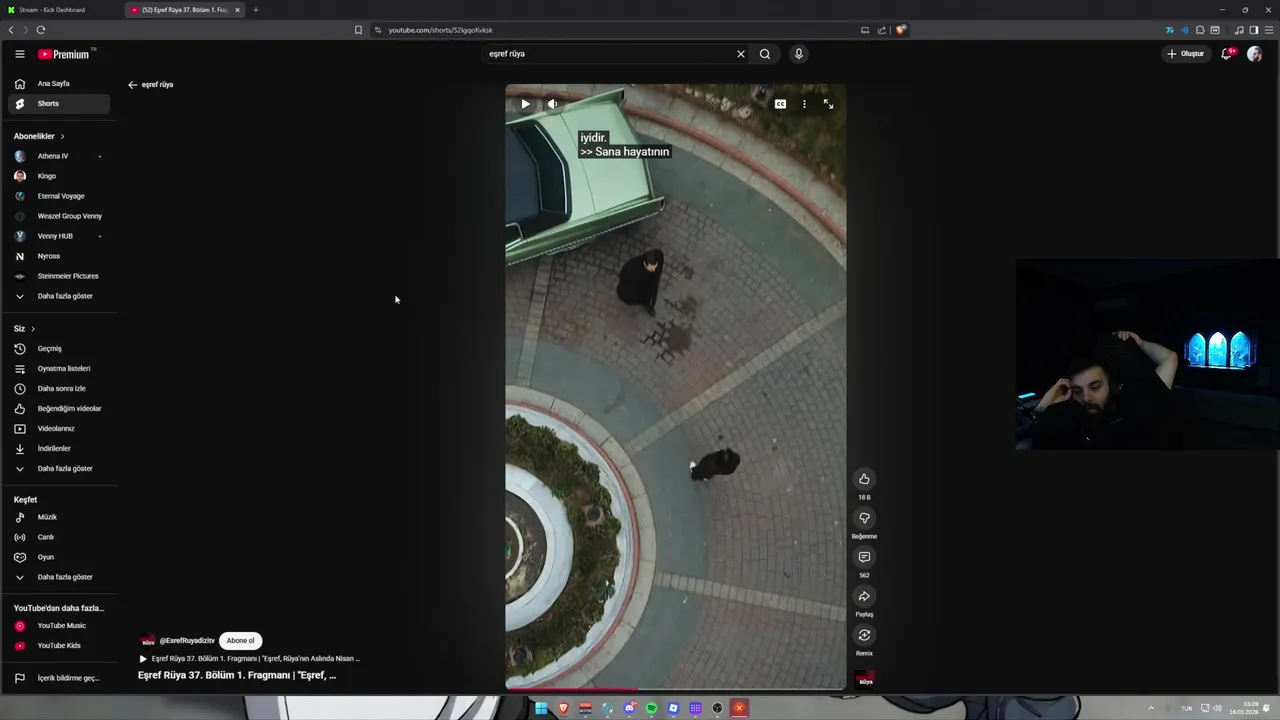The height and width of the screenshot is (720, 1280).
Task: Share the Short via Paylaş
Action: pyautogui.click(x=864, y=596)
